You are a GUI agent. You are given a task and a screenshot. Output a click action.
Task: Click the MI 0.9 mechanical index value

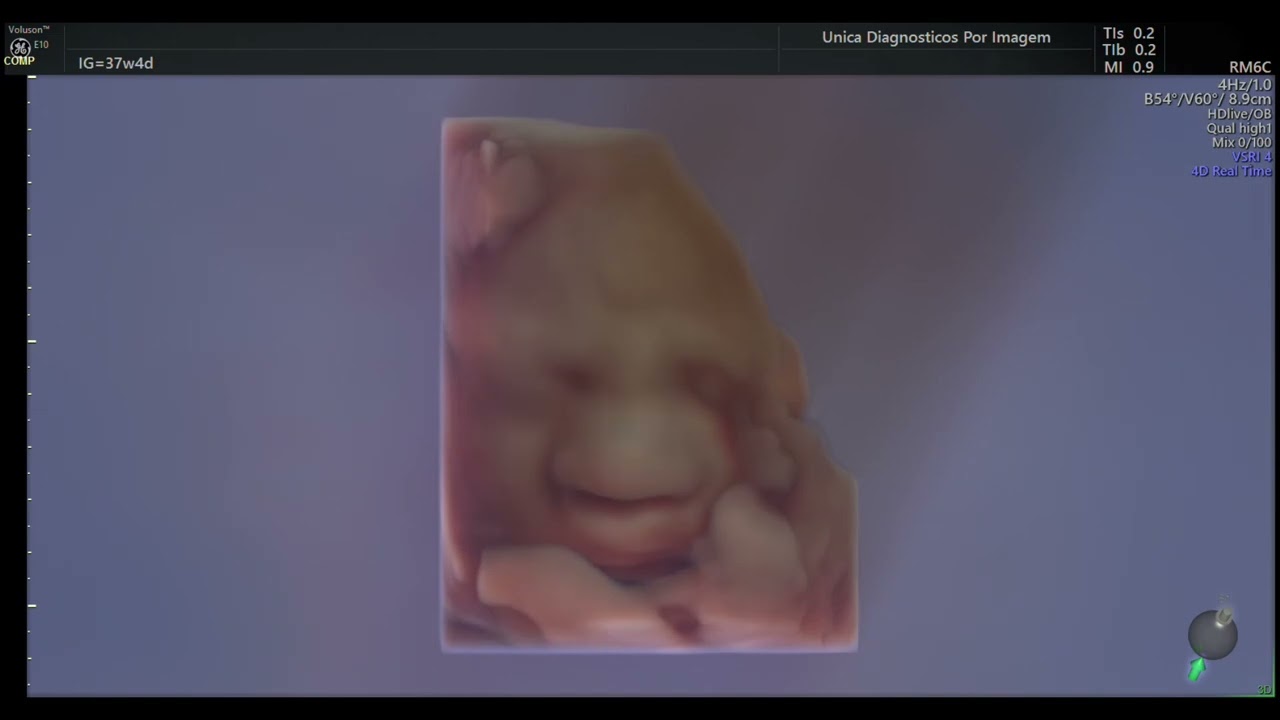pos(1129,67)
